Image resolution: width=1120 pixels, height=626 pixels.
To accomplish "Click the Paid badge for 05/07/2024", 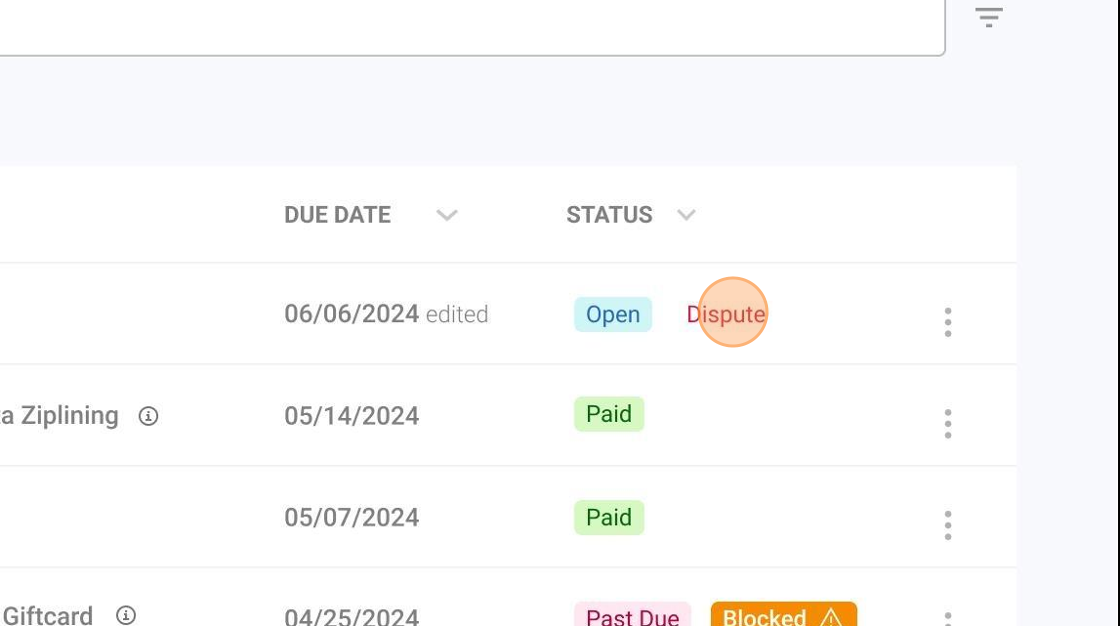I will click(x=609, y=517).
